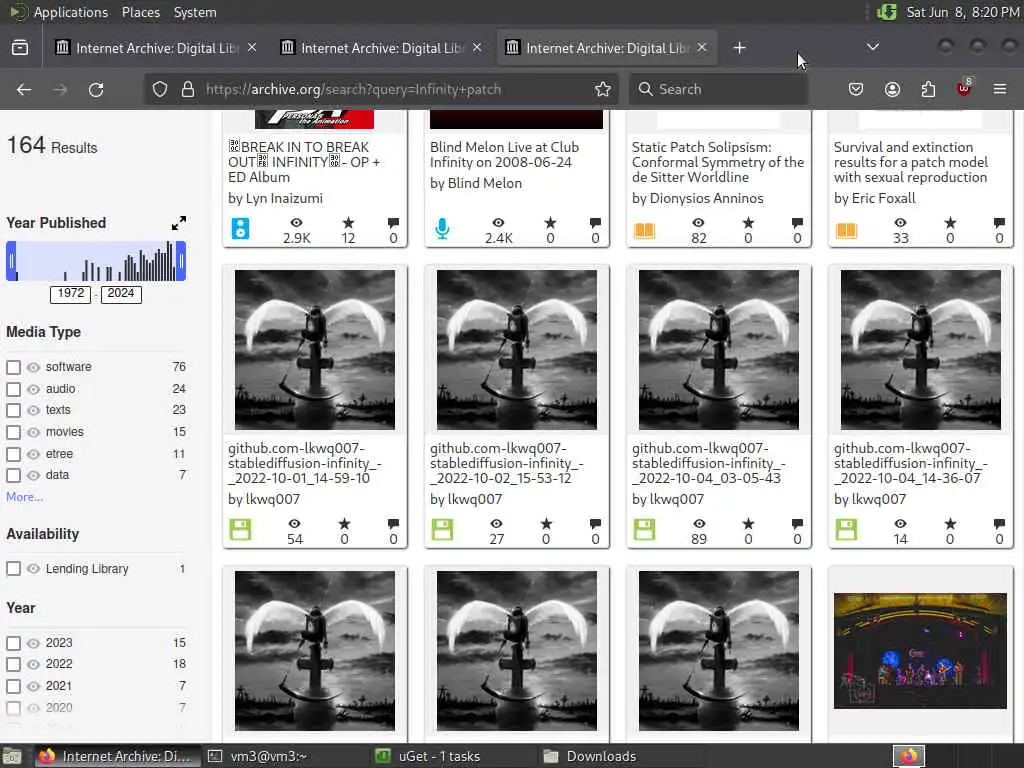1024x768 pixels.
Task: Click the left handle of the year range slider
Action: tap(11, 261)
